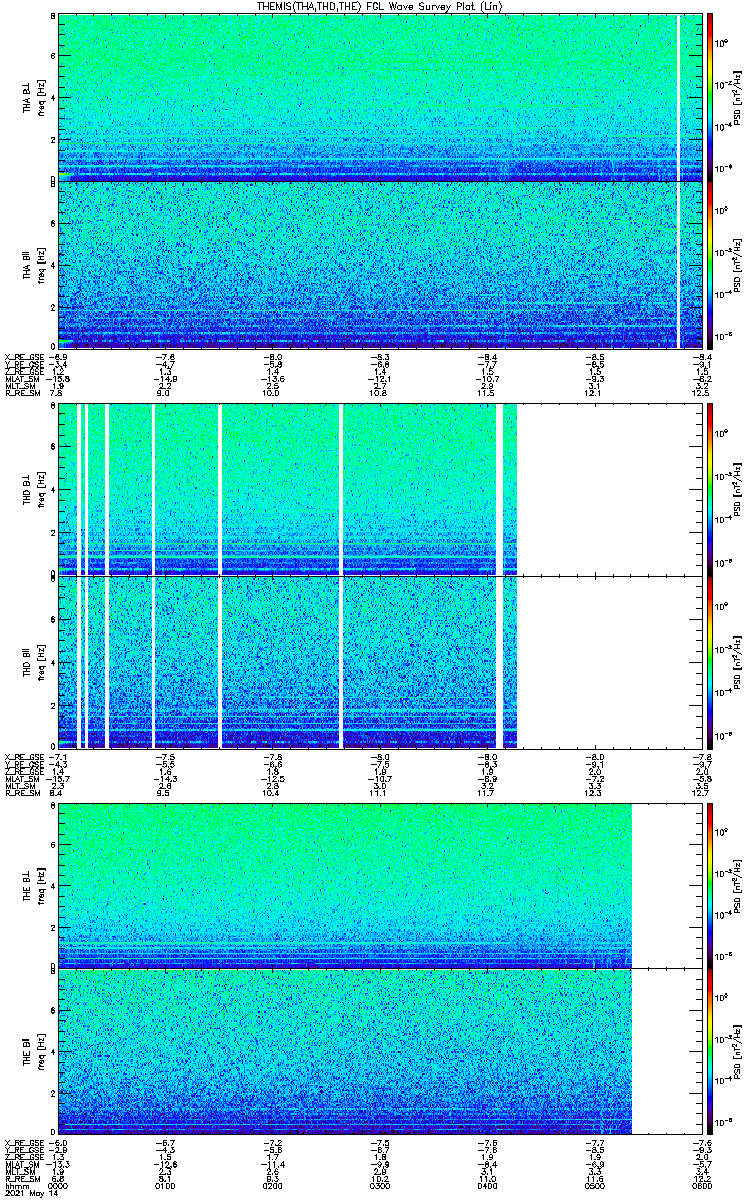The height and width of the screenshot is (1200, 750).
Task: Click the '0000' time tick label
Action: coord(59,1185)
